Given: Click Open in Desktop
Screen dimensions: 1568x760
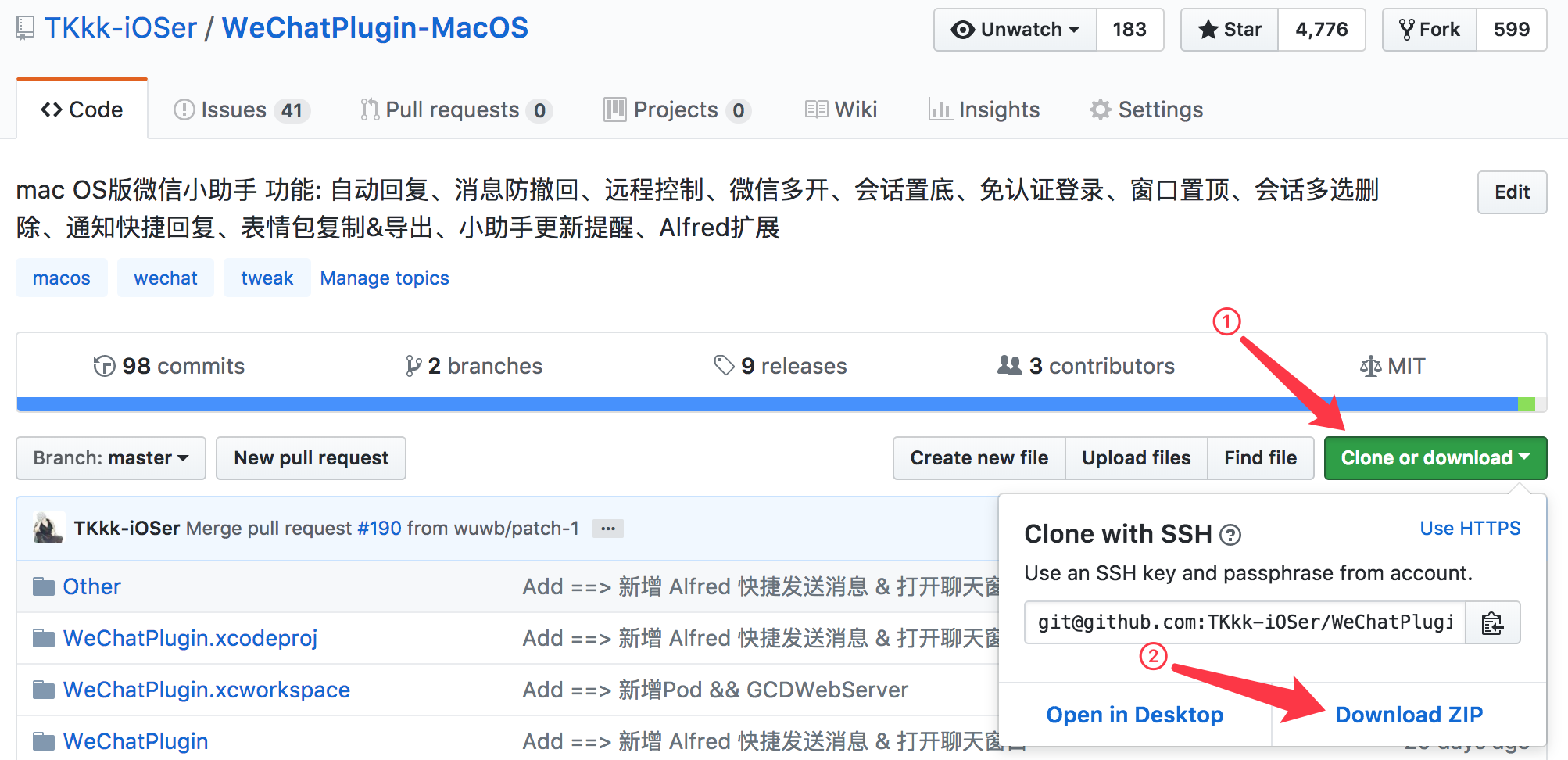Looking at the screenshot, I should point(1135,715).
